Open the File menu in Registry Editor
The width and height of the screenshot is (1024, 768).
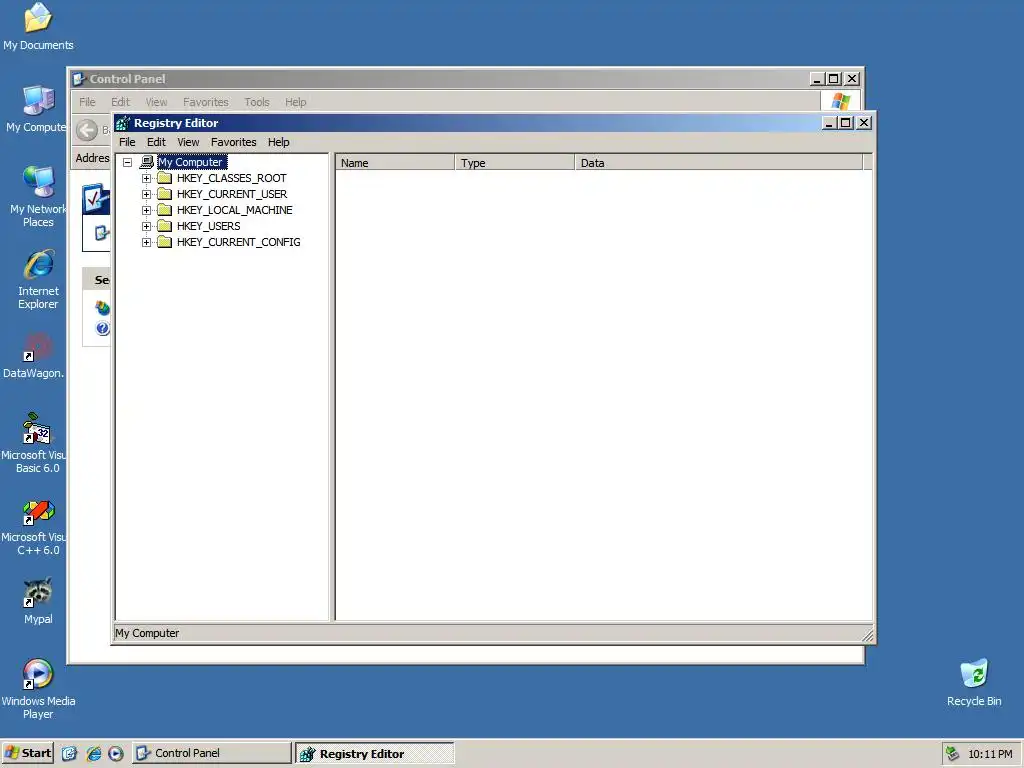127,142
